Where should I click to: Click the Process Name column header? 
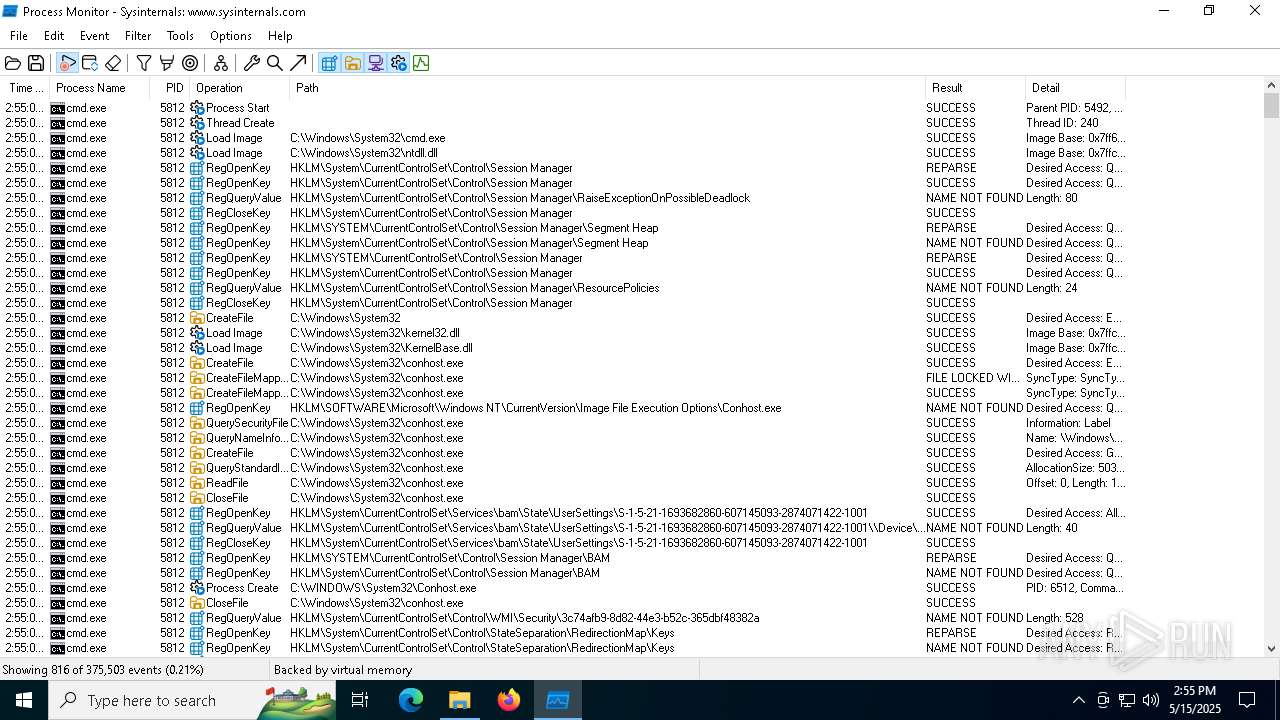pos(100,88)
